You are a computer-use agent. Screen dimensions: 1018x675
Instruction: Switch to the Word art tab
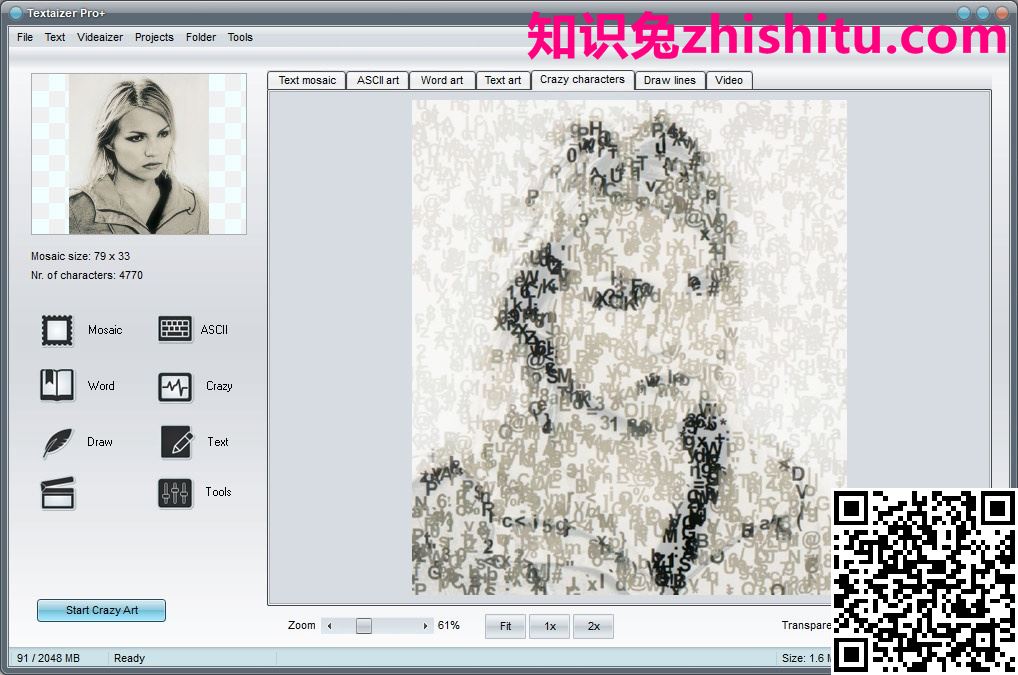442,80
